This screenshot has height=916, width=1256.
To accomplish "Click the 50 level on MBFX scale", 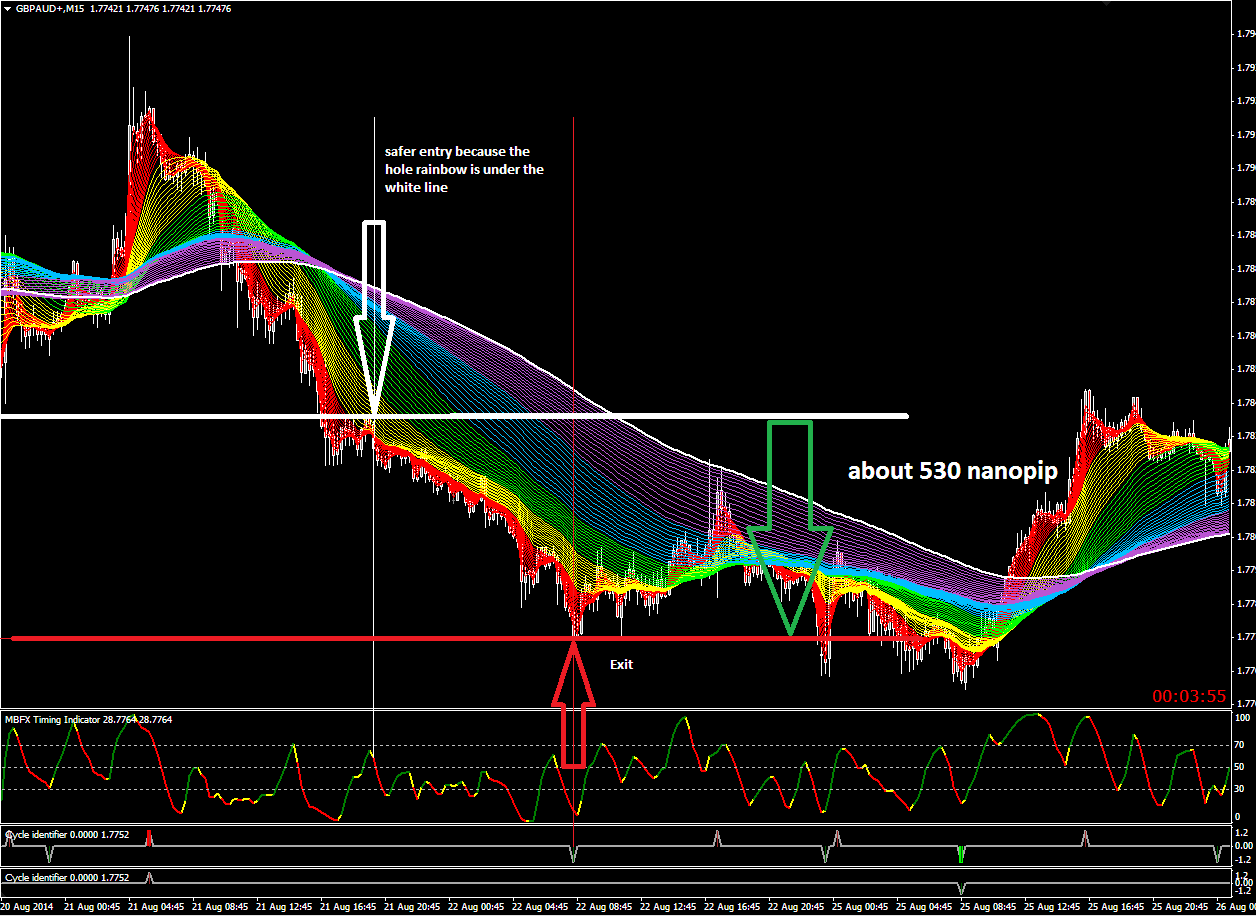I will [x=1241, y=767].
